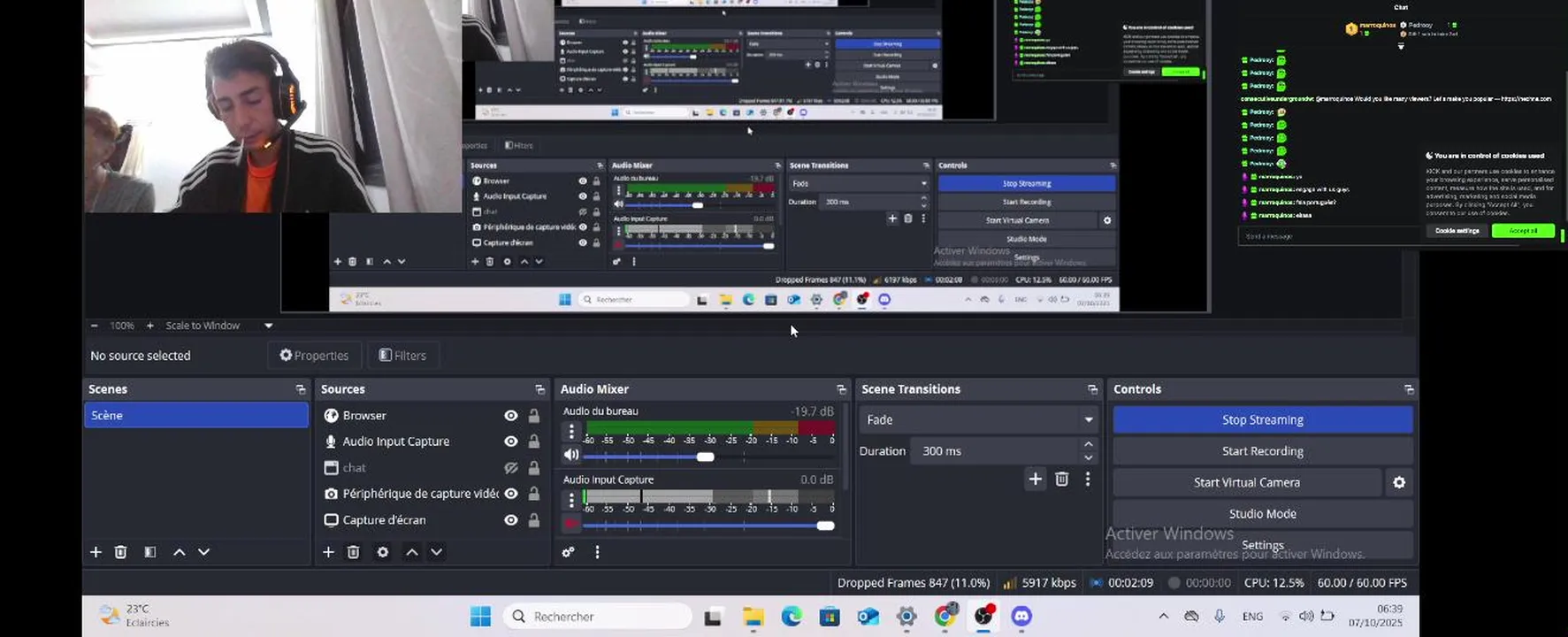The width and height of the screenshot is (1568, 637).
Task: Click Stop Streaming button
Action: [x=1262, y=419]
